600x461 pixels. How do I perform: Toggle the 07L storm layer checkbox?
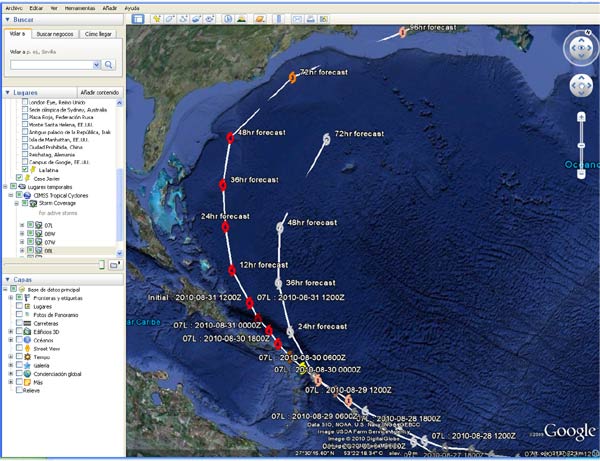click(x=30, y=225)
